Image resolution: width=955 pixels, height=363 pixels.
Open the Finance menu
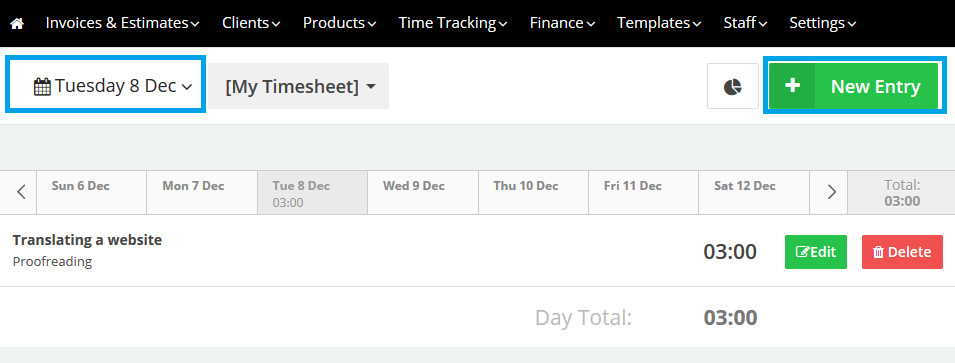click(562, 23)
